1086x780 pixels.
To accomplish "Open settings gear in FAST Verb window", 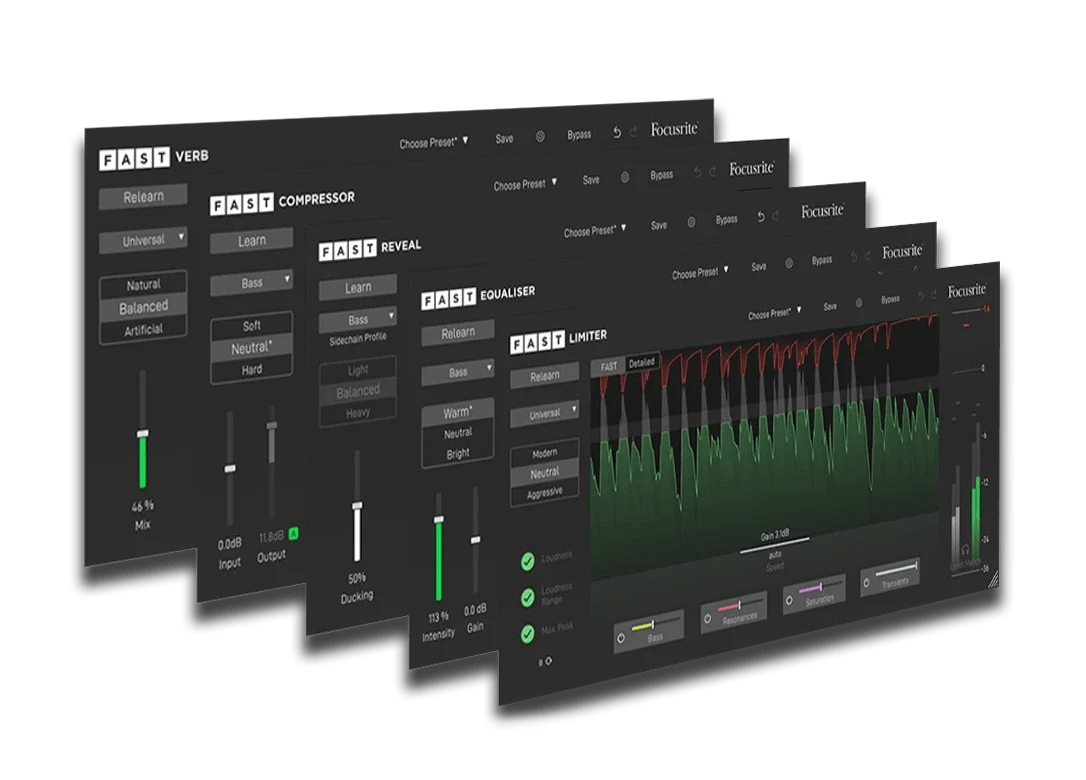I will tap(540, 137).
